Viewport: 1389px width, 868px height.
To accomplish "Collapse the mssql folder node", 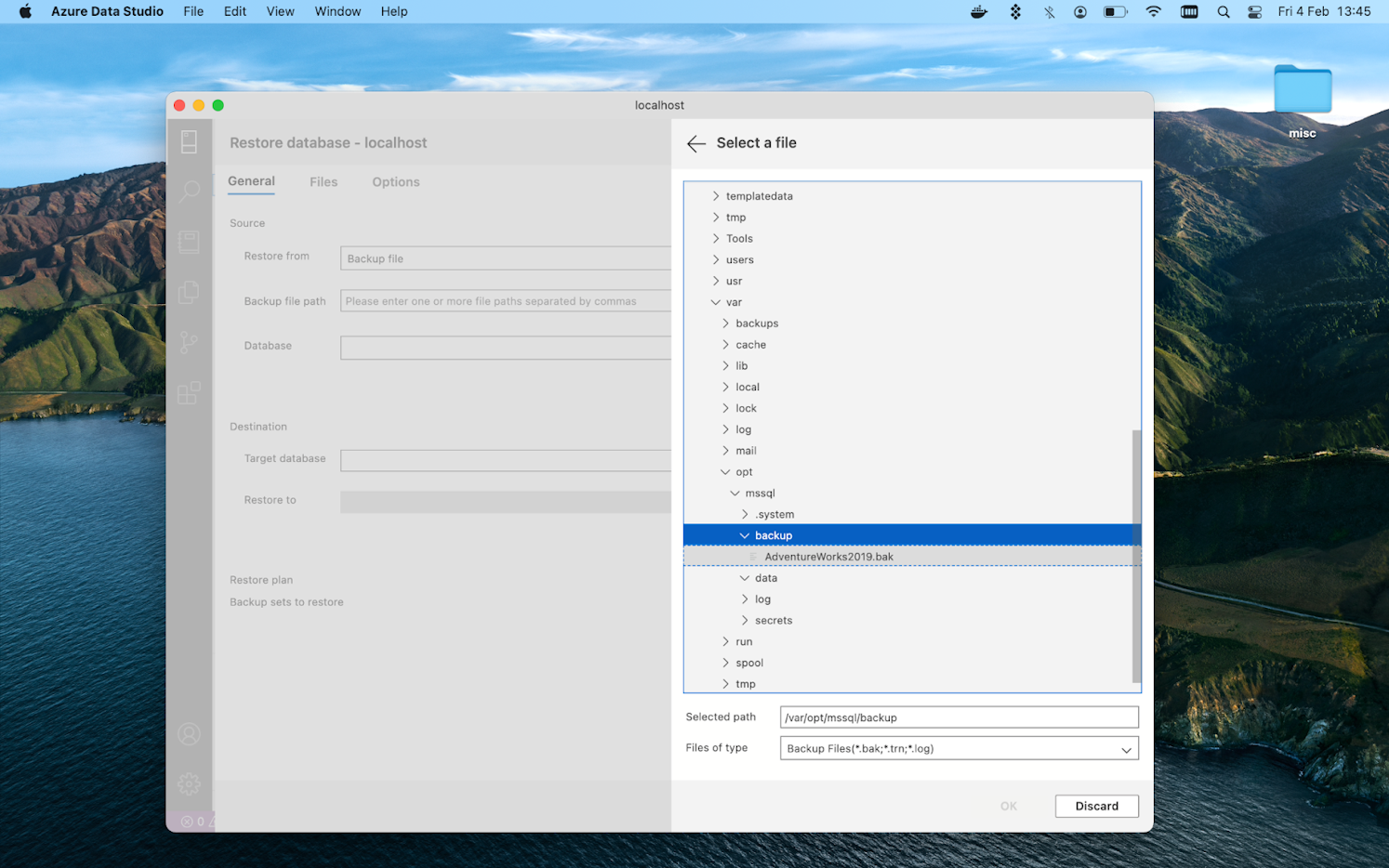I will click(x=735, y=493).
